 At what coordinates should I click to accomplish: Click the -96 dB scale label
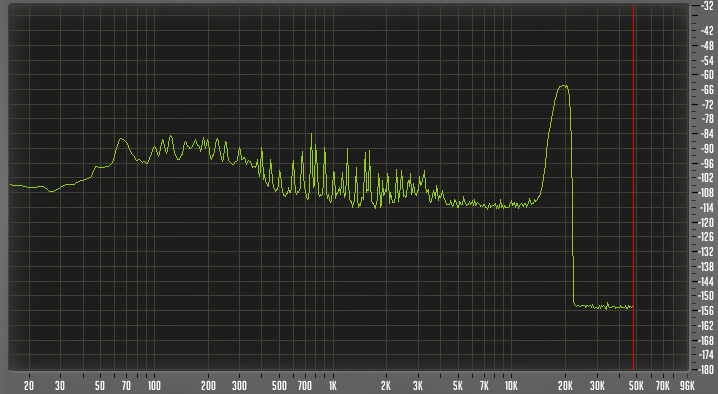click(x=707, y=164)
